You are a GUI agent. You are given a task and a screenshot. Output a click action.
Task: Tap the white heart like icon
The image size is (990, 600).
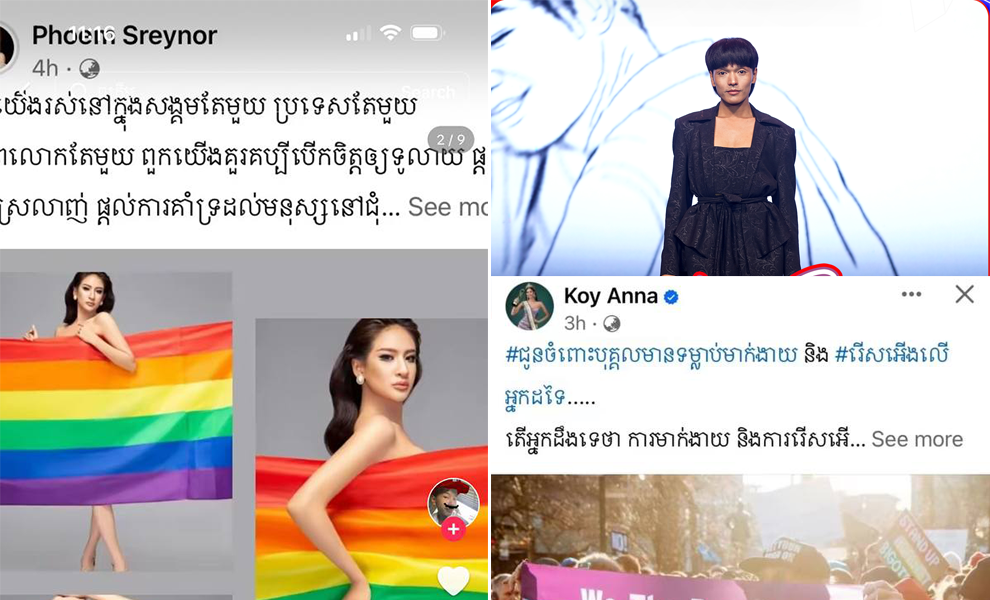tap(453, 580)
